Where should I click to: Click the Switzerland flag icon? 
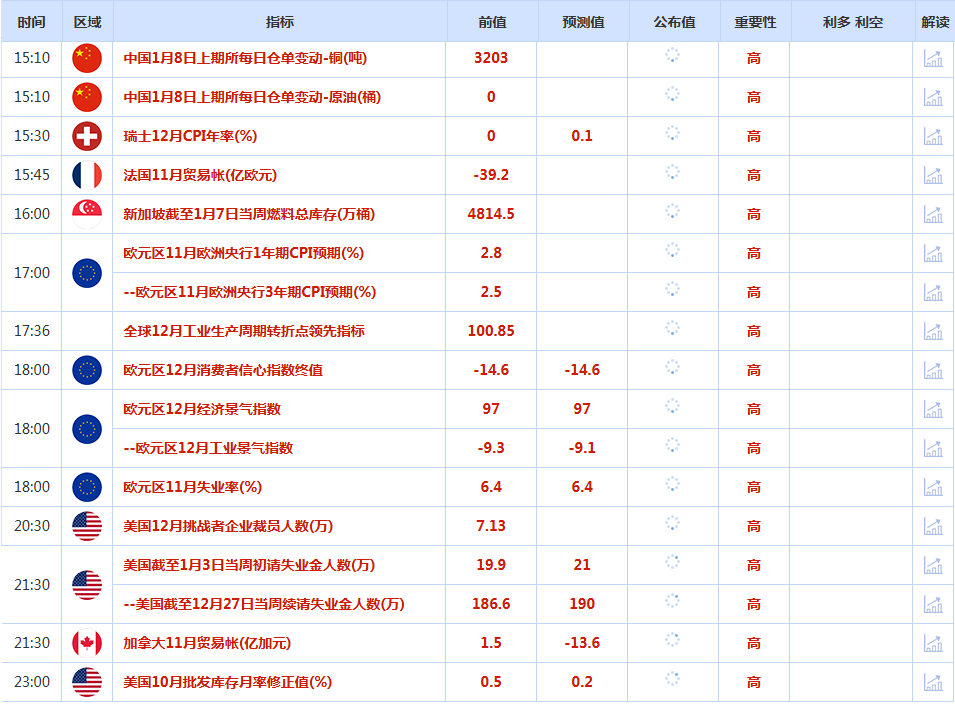click(87, 136)
